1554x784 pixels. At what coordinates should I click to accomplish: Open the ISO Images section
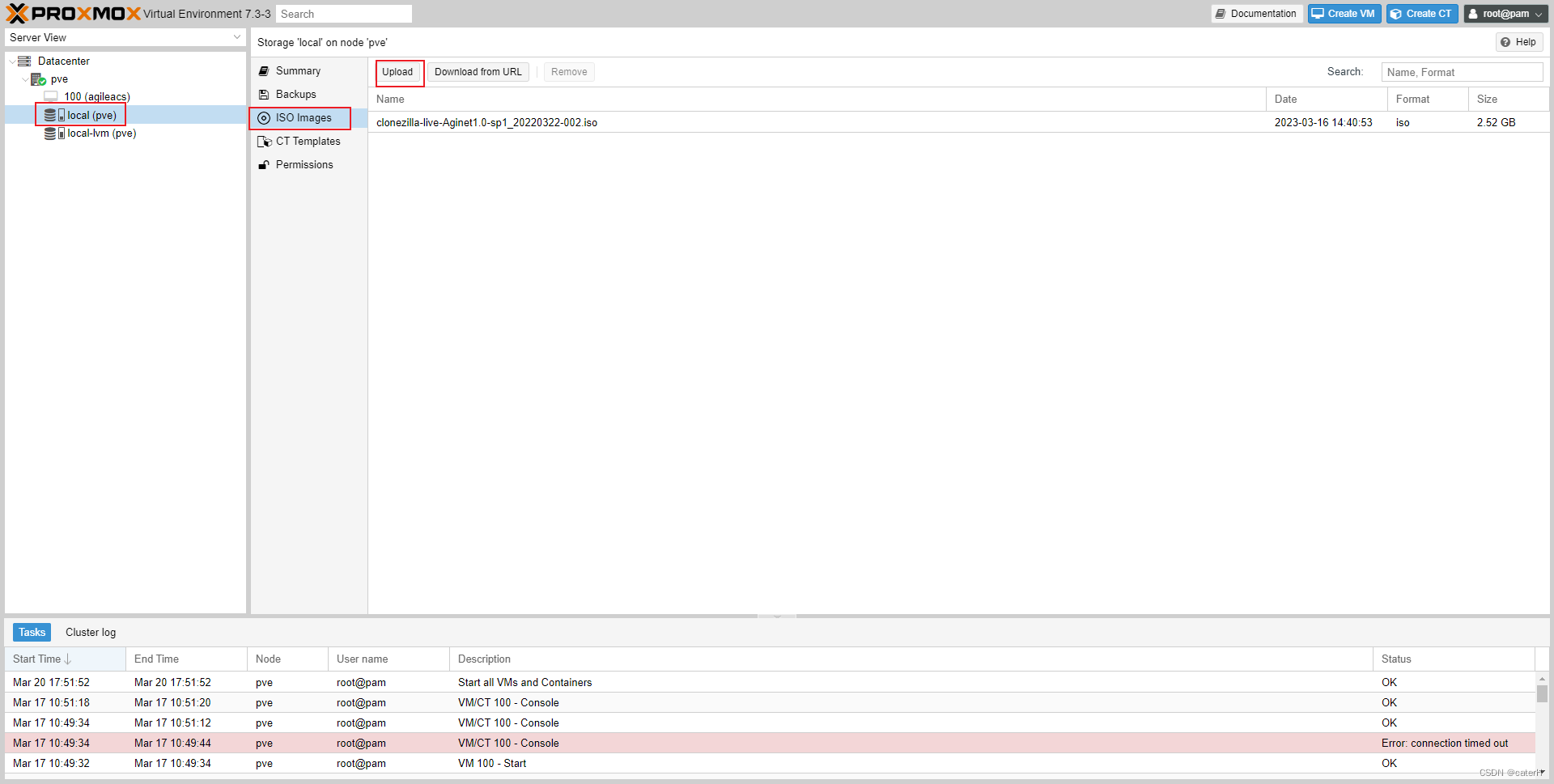pyautogui.click(x=308, y=118)
